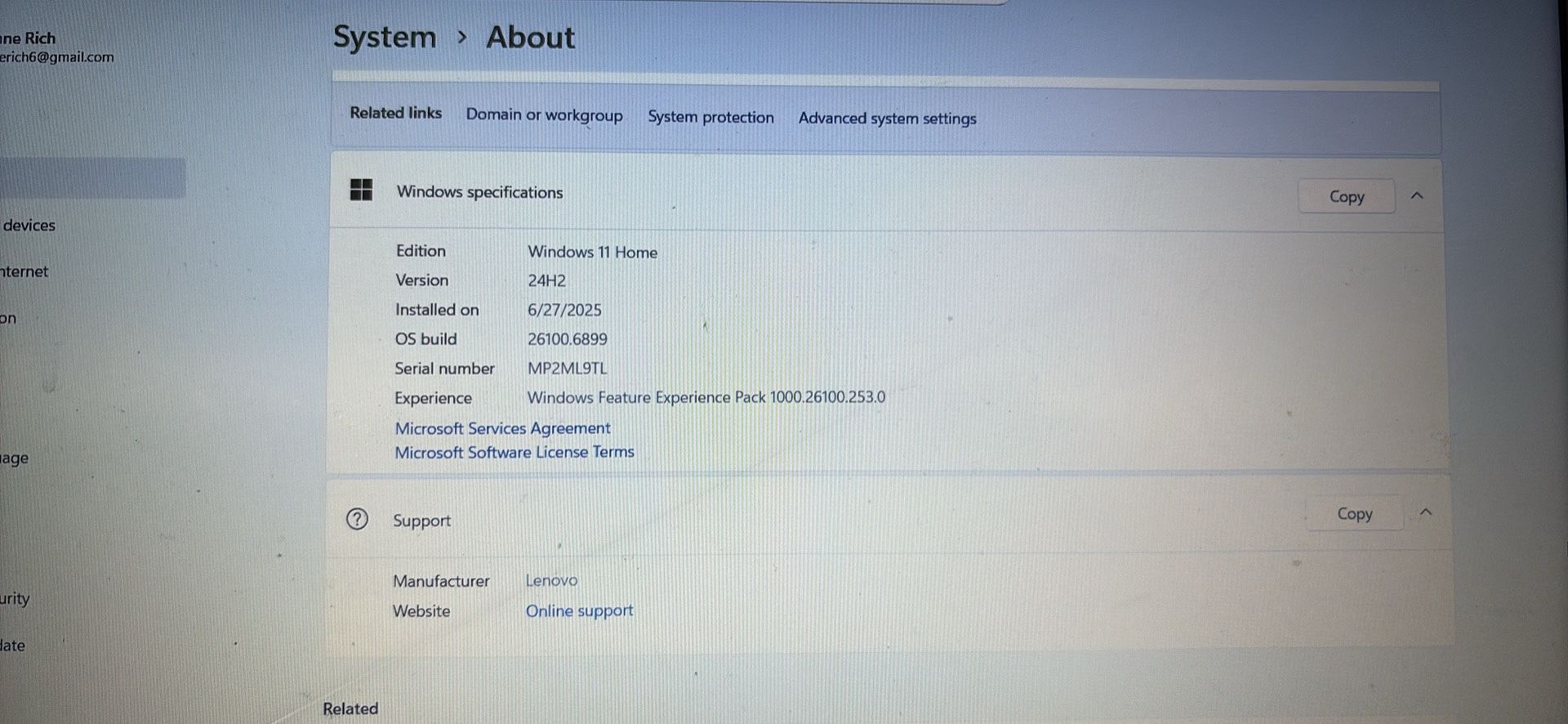Screen dimensions: 1568x724
Task: Click the Windows logo icon beside Windows specifications
Action: (361, 190)
